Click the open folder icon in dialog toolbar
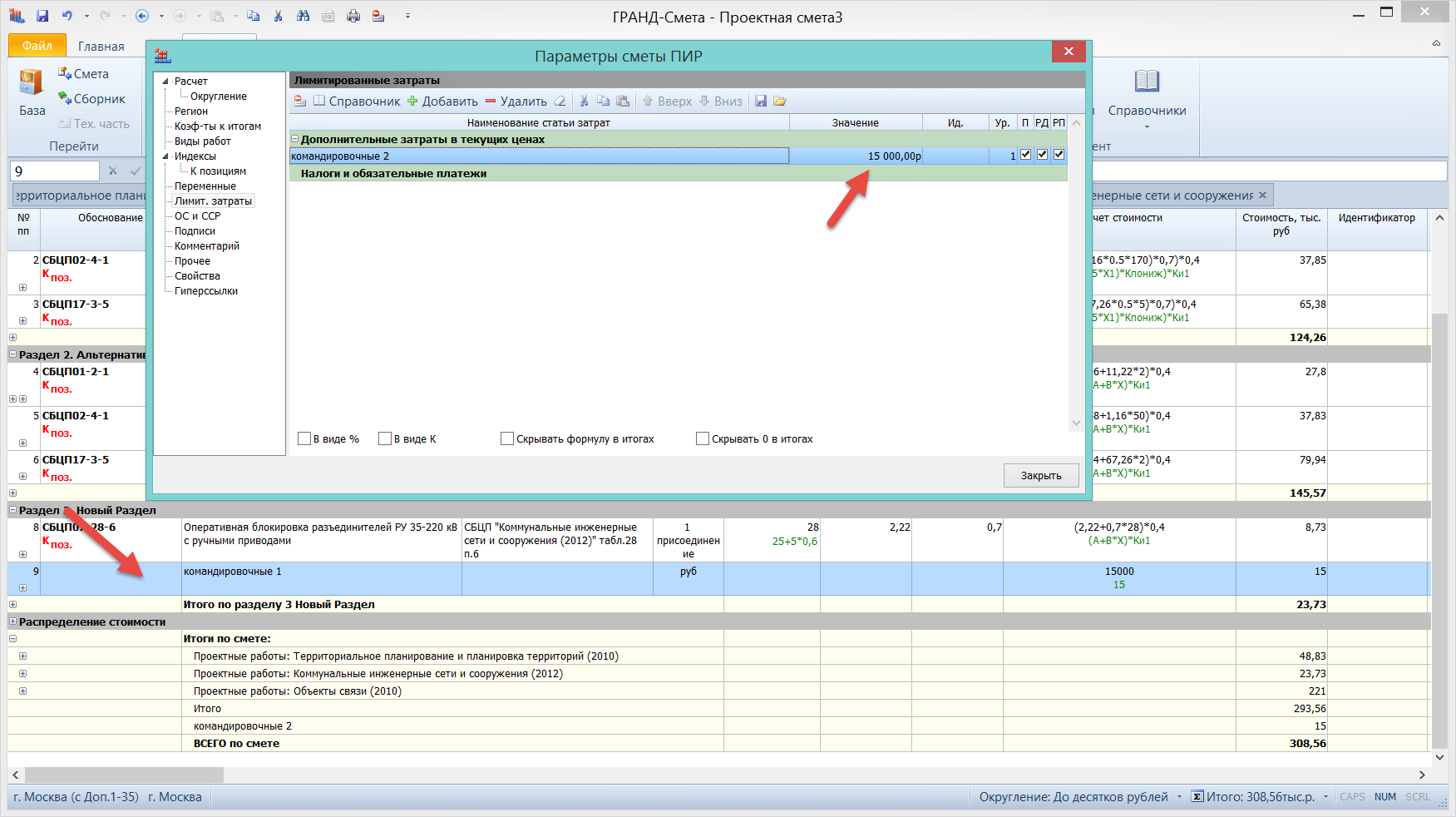1456x817 pixels. [780, 102]
